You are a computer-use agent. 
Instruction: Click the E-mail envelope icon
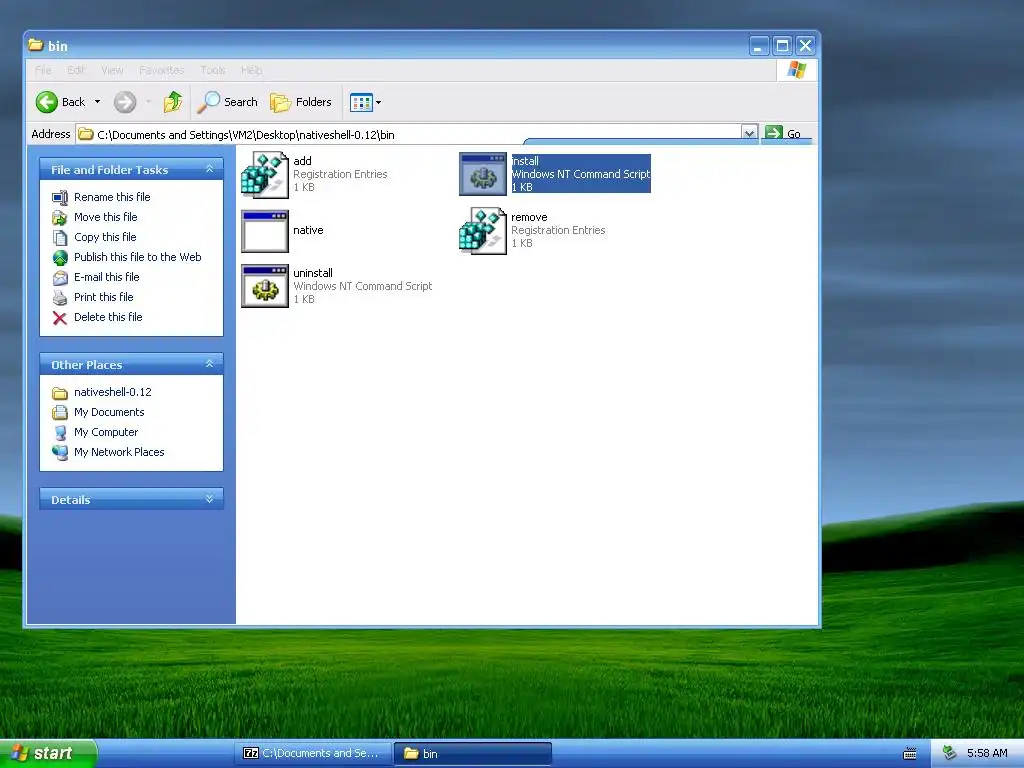point(59,278)
